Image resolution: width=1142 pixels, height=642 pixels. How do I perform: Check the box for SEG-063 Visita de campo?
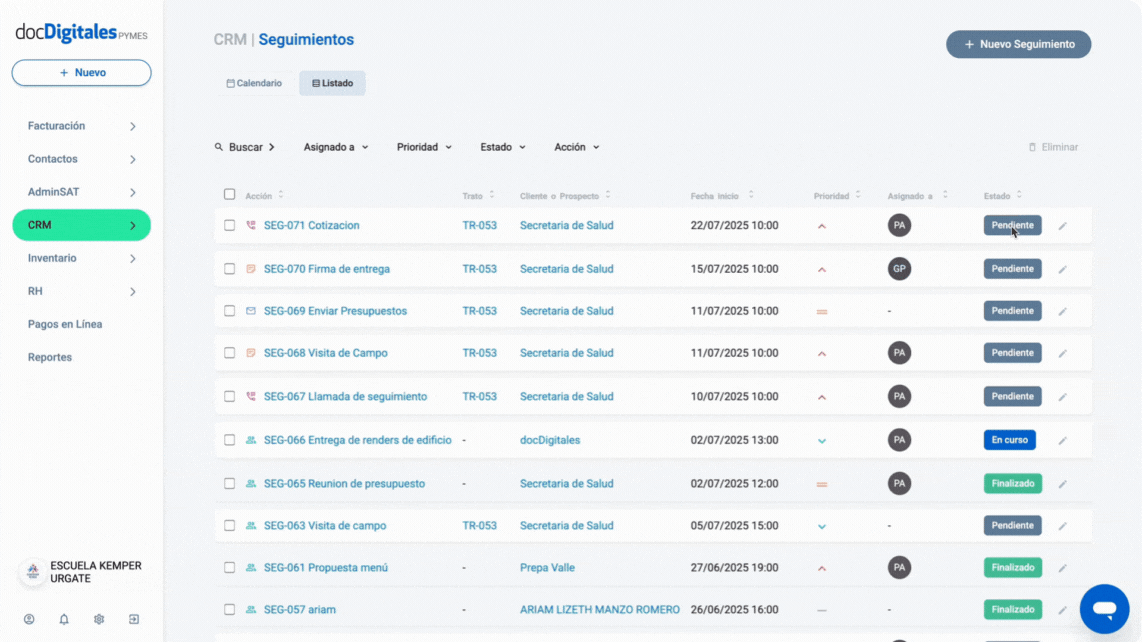(x=229, y=525)
